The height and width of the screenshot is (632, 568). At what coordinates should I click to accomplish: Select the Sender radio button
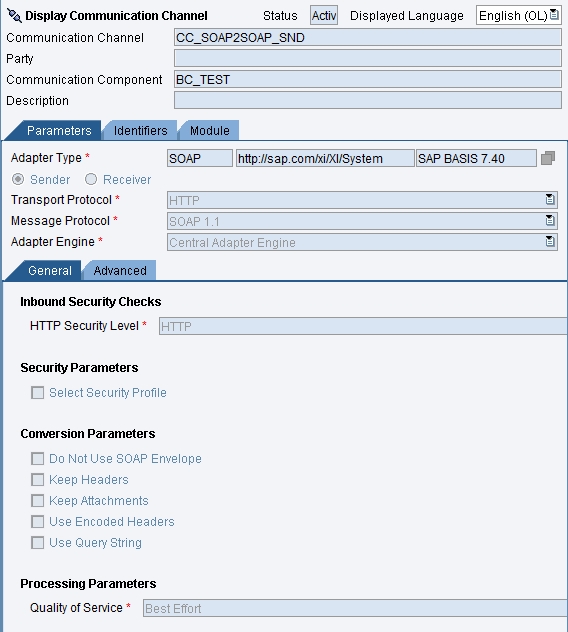pos(18,179)
